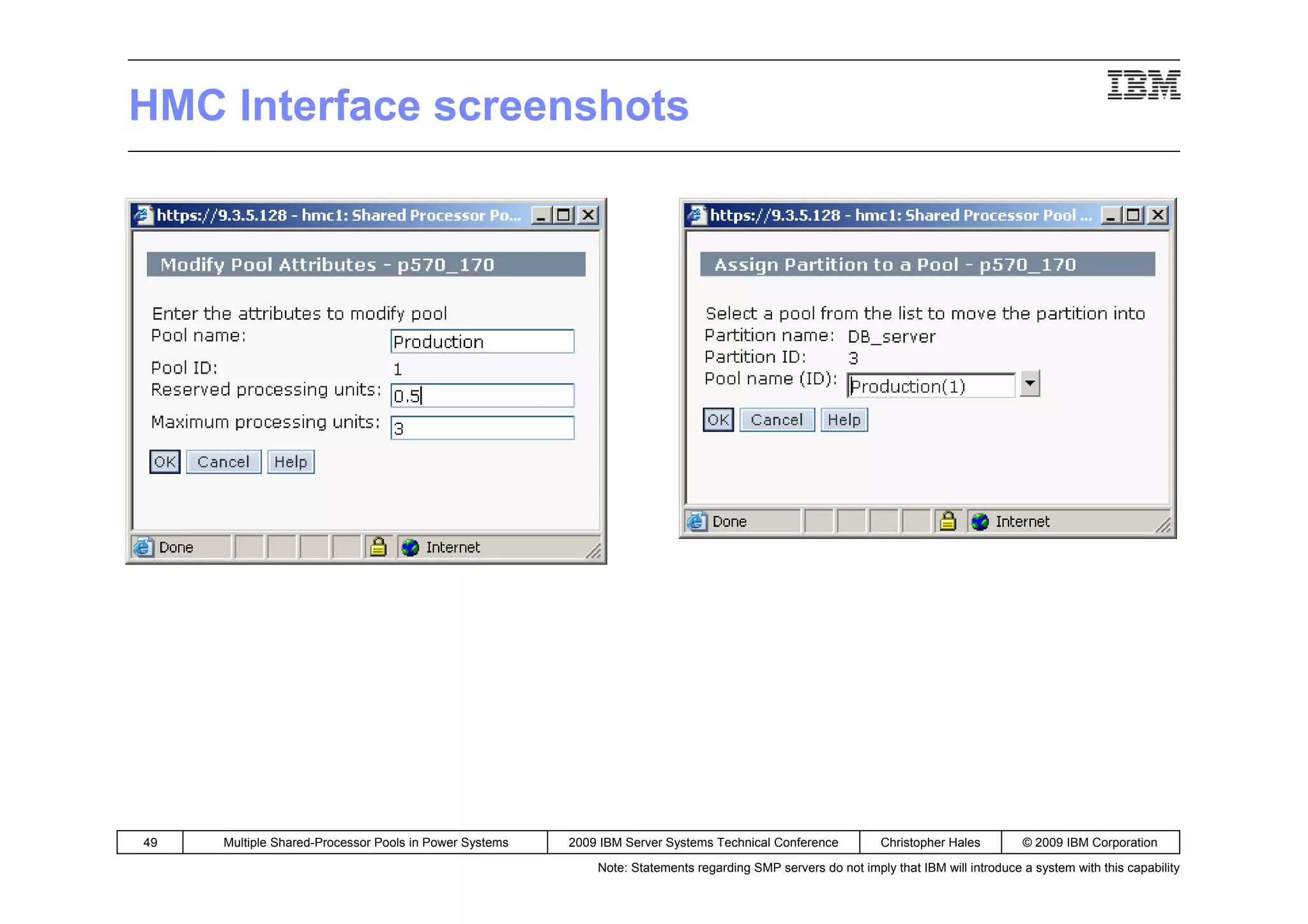This screenshot has width=1308, height=924.
Task: Click the Partition ID value "3"
Action: [x=853, y=358]
